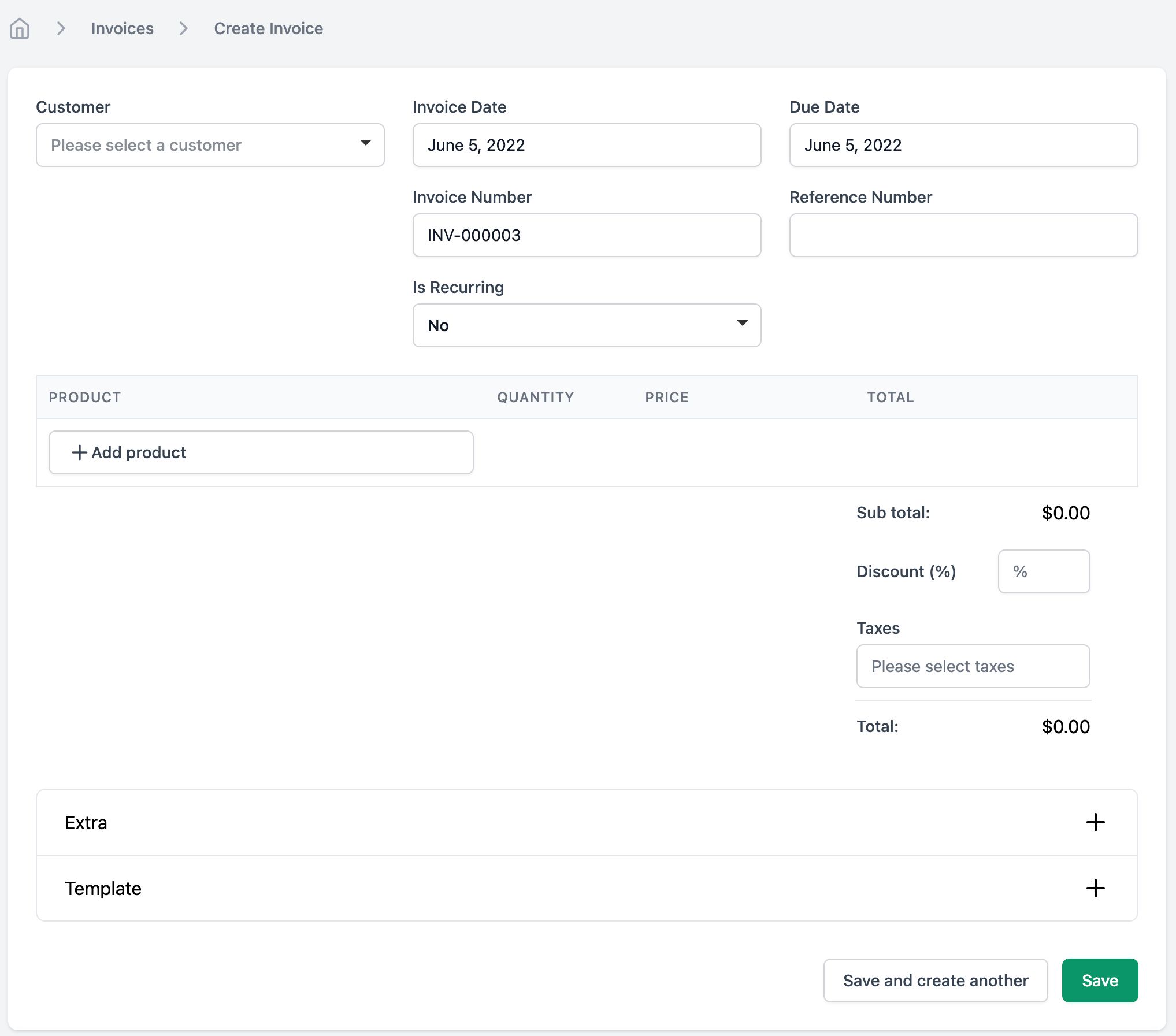Click the dropdown arrow in the Is Recurring field
The image size is (1176, 1036).
point(743,325)
